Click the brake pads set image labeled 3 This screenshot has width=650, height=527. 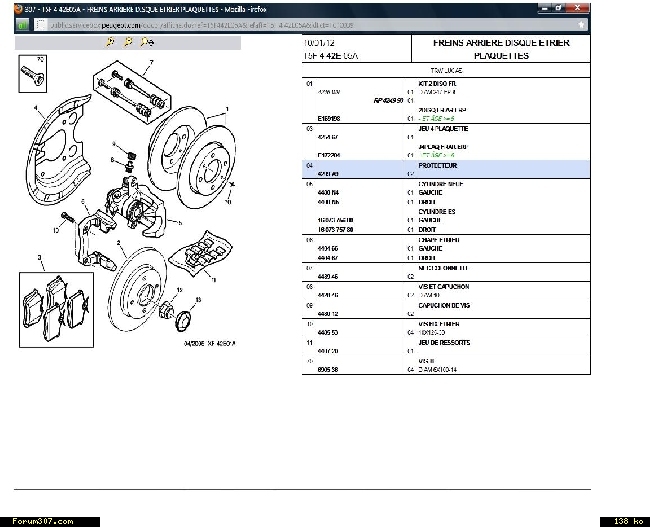click(56, 307)
